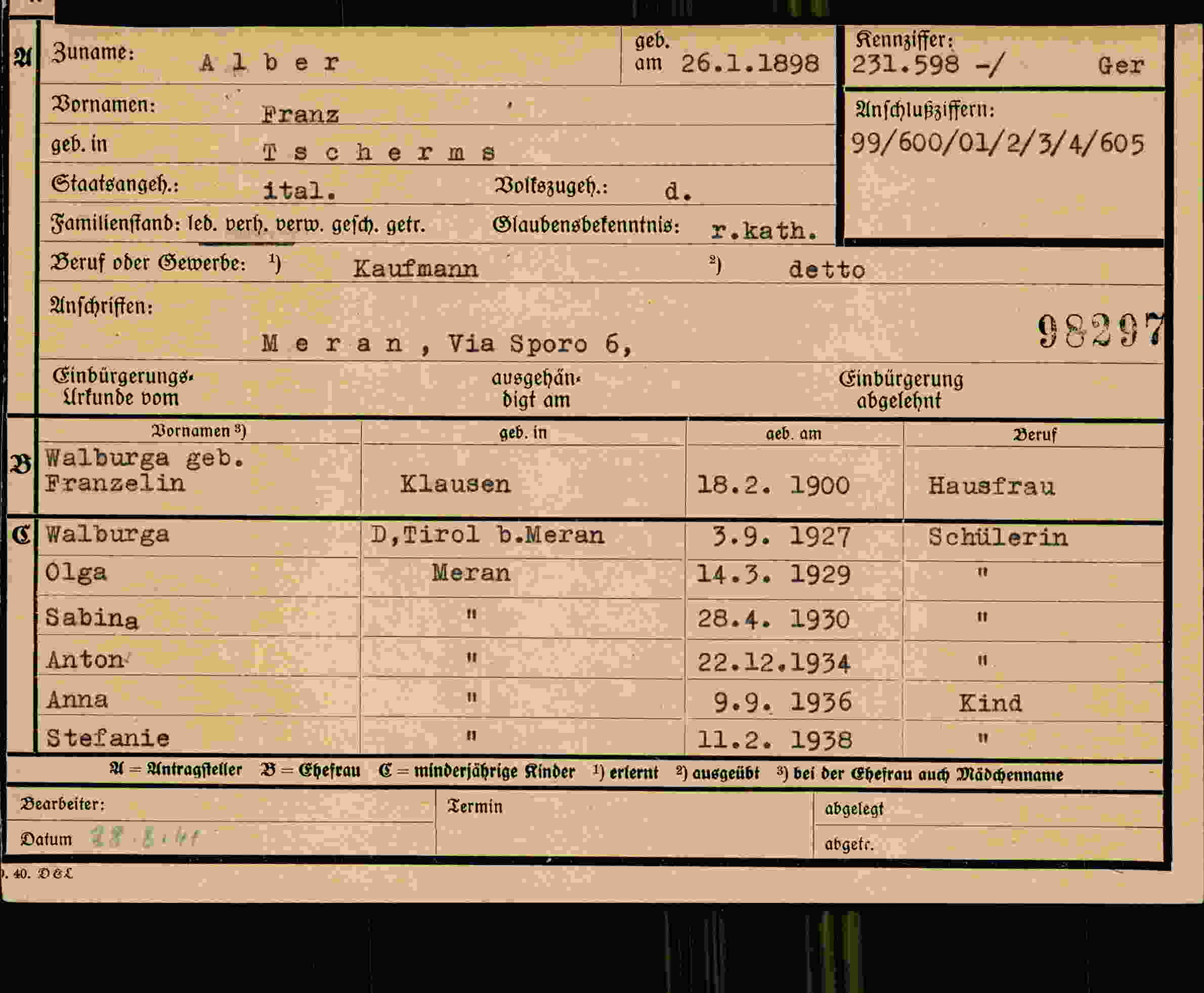
Task: Click the 'Staatsangeh.:' label
Action: (x=114, y=185)
